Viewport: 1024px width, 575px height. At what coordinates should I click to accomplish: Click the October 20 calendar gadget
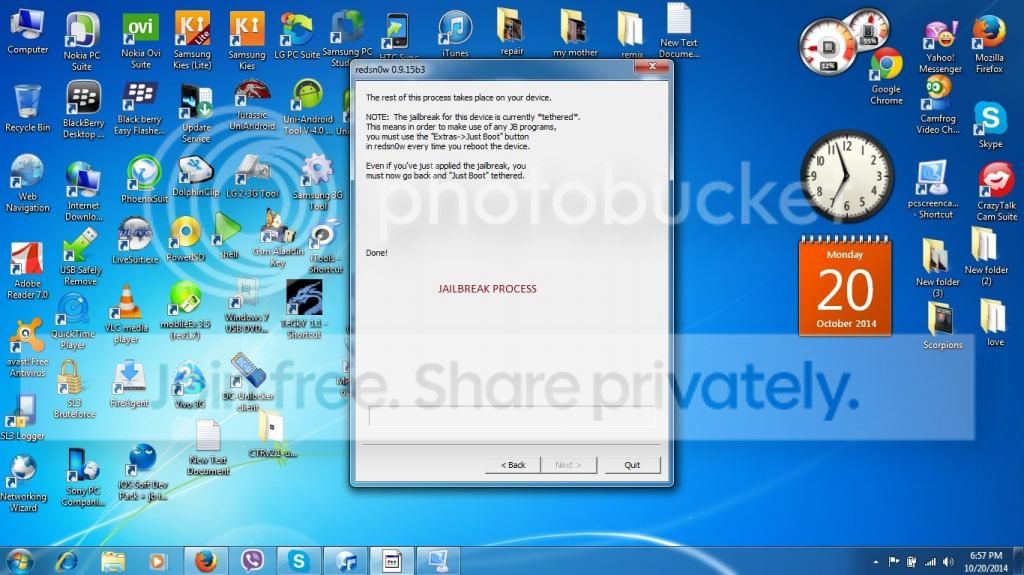844,285
